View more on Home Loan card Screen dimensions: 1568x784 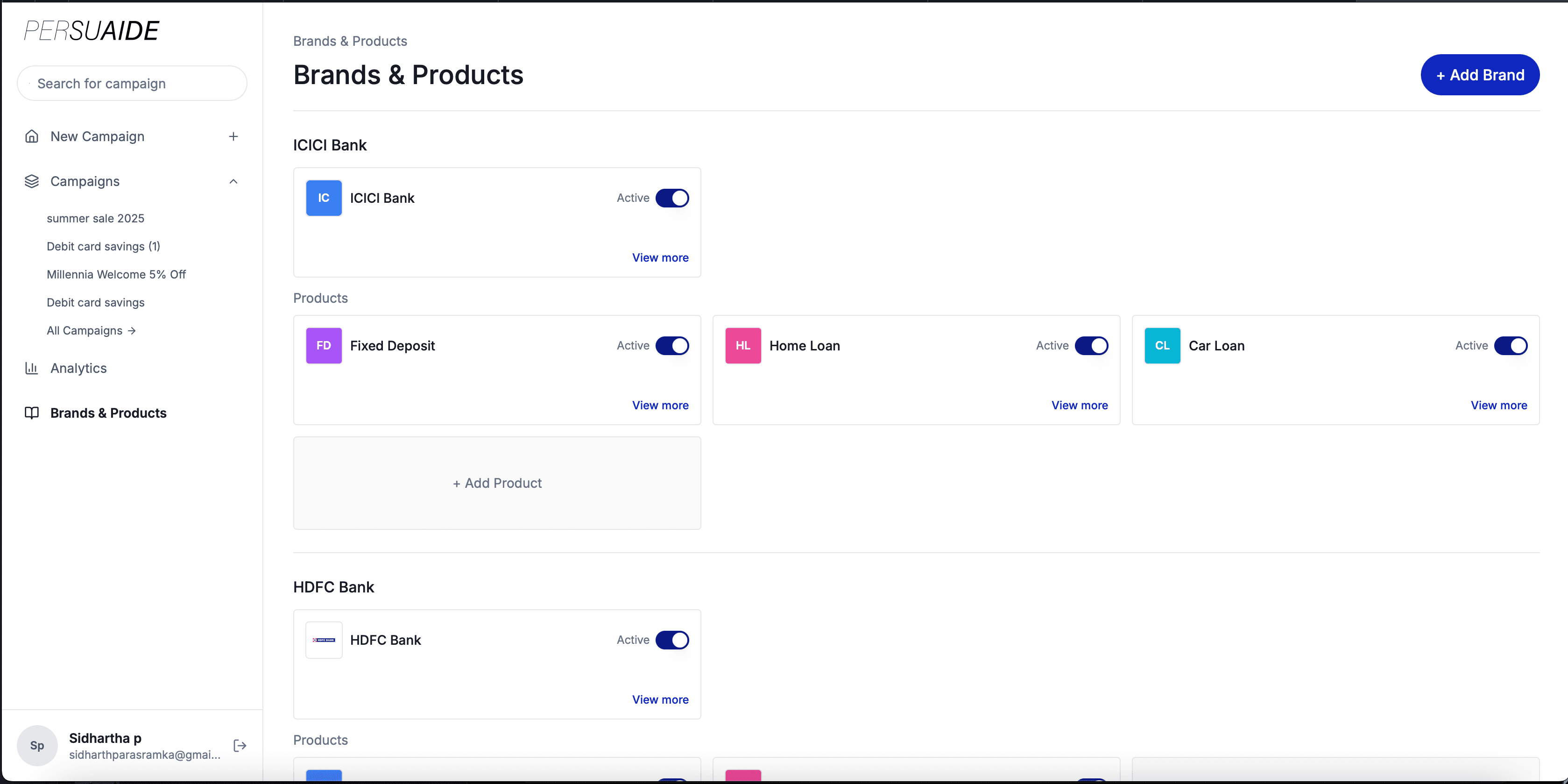pos(1080,405)
